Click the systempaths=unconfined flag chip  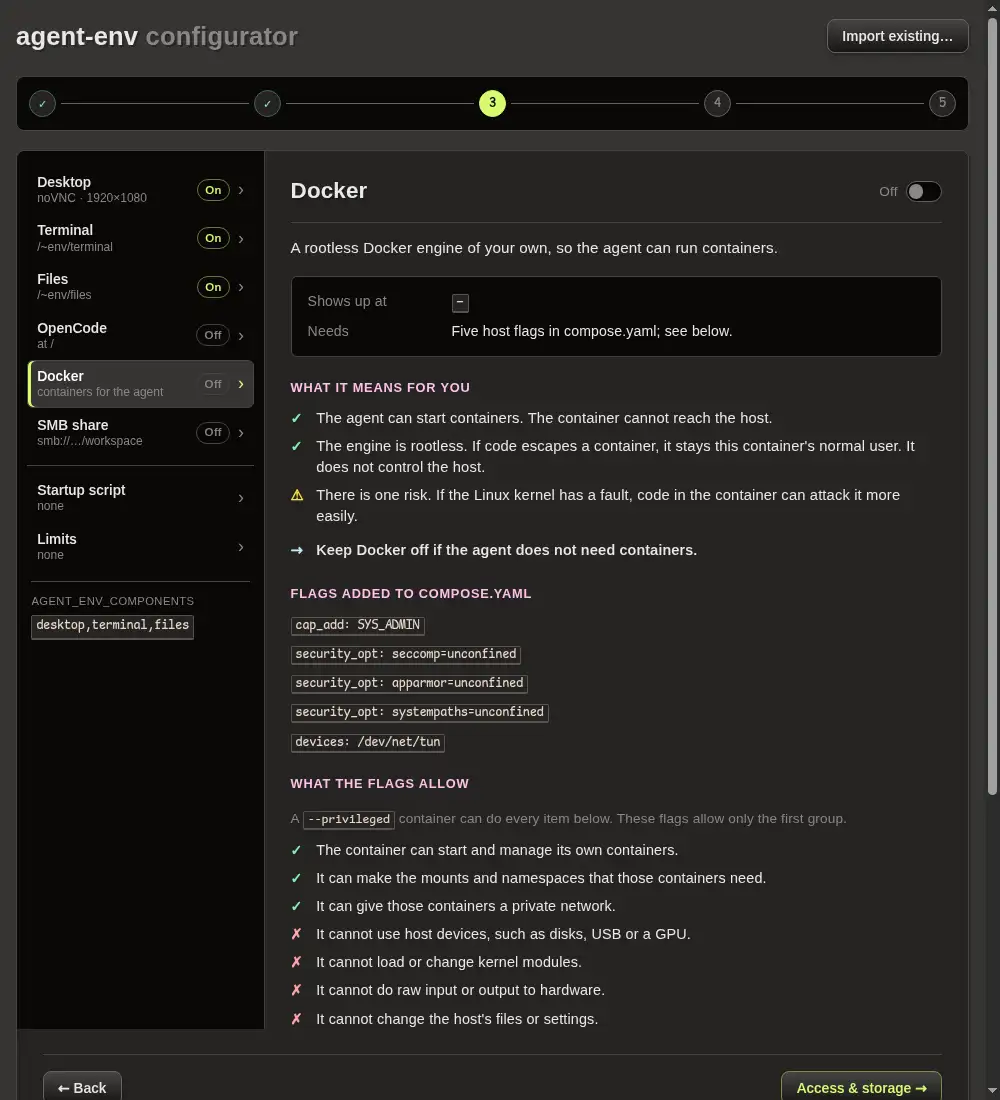click(x=420, y=713)
